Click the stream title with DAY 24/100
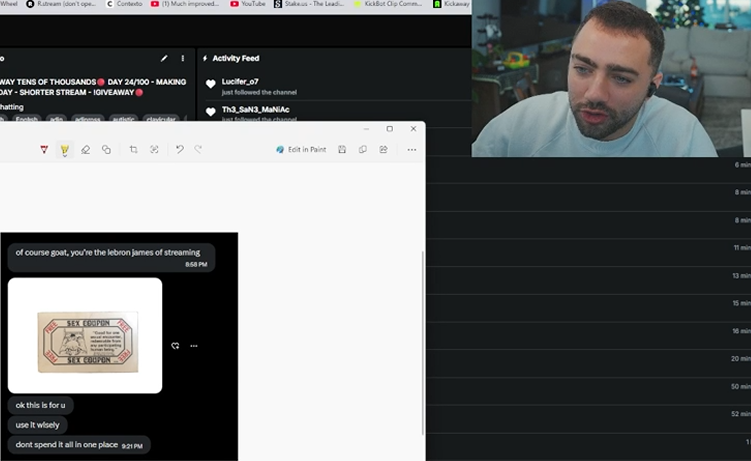Viewport: 751px width, 461px height. (x=93, y=87)
